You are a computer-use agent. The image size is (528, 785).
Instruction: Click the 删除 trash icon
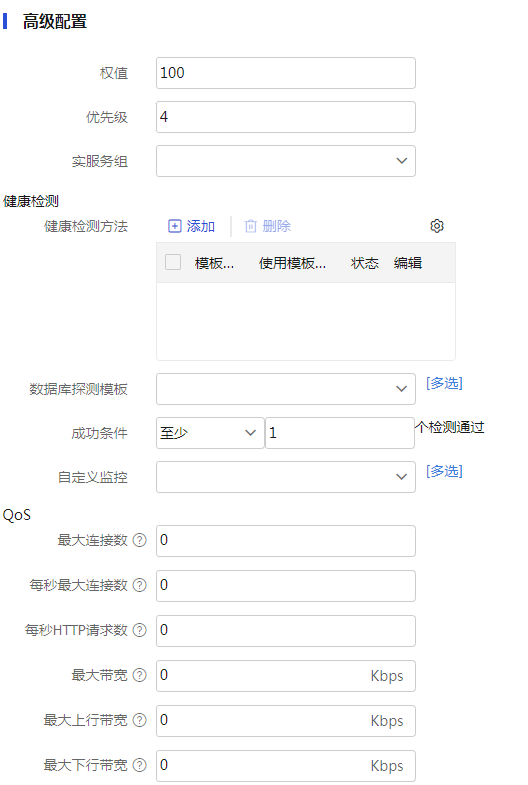pos(251,226)
